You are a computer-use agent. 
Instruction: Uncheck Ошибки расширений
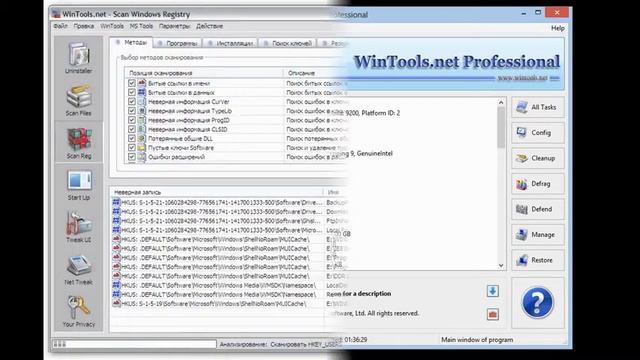131,157
